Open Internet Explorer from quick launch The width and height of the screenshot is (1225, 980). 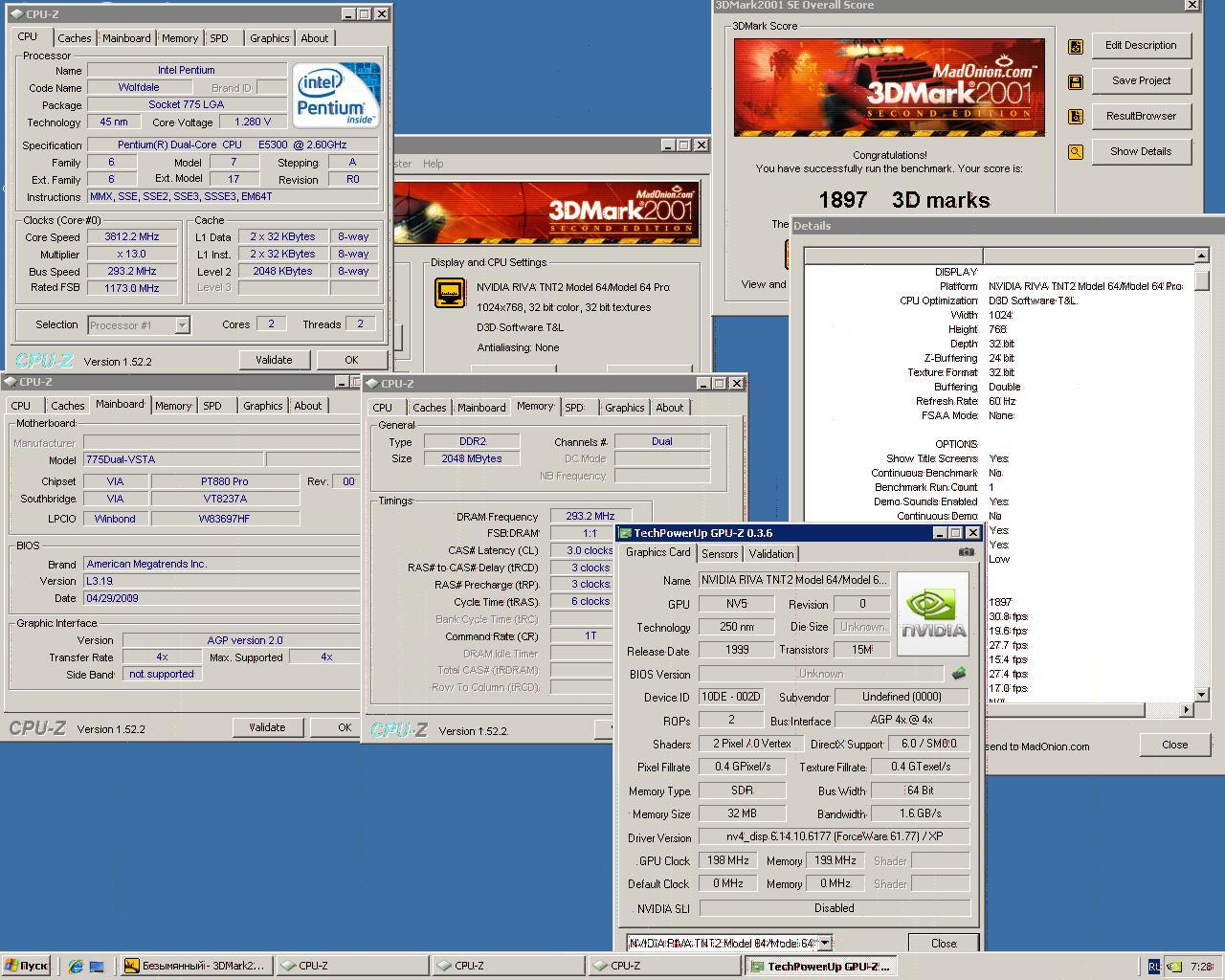(x=76, y=967)
